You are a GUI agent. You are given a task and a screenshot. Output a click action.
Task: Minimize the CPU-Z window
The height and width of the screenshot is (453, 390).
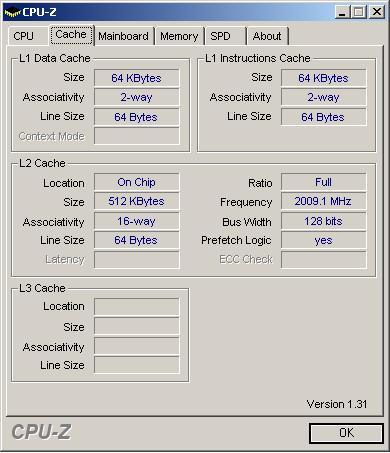[342, 12]
